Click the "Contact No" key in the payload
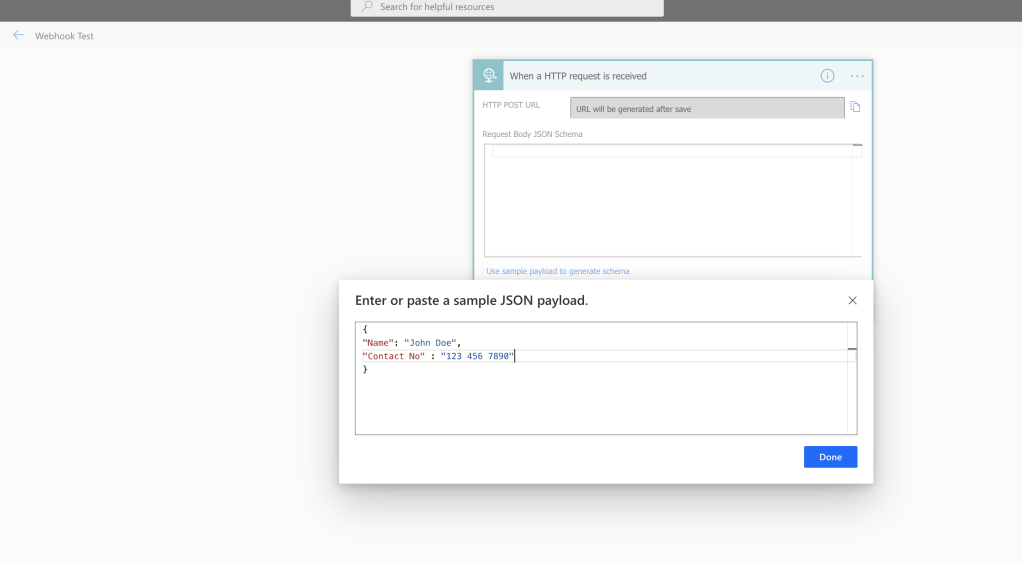1022x563 pixels. tap(394, 356)
